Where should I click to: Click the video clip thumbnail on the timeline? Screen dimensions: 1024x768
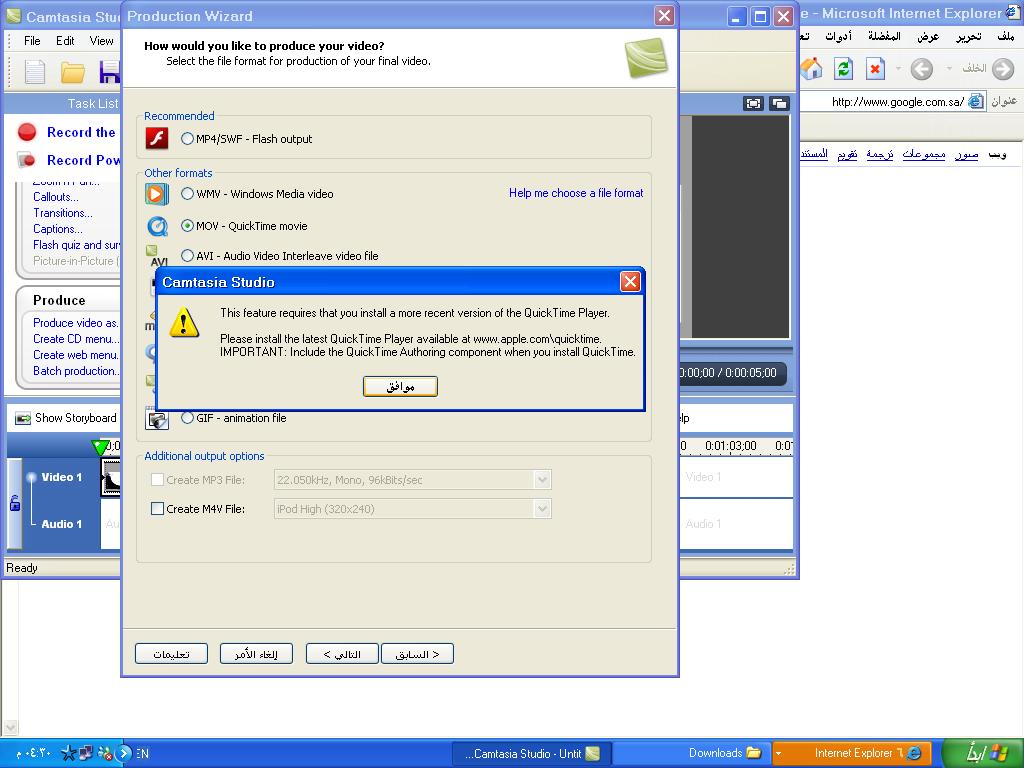click(x=111, y=477)
